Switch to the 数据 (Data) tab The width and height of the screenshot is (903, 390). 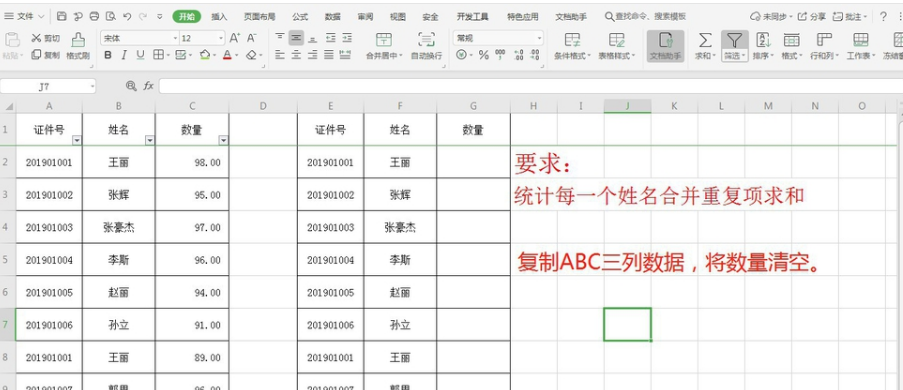pyautogui.click(x=332, y=16)
